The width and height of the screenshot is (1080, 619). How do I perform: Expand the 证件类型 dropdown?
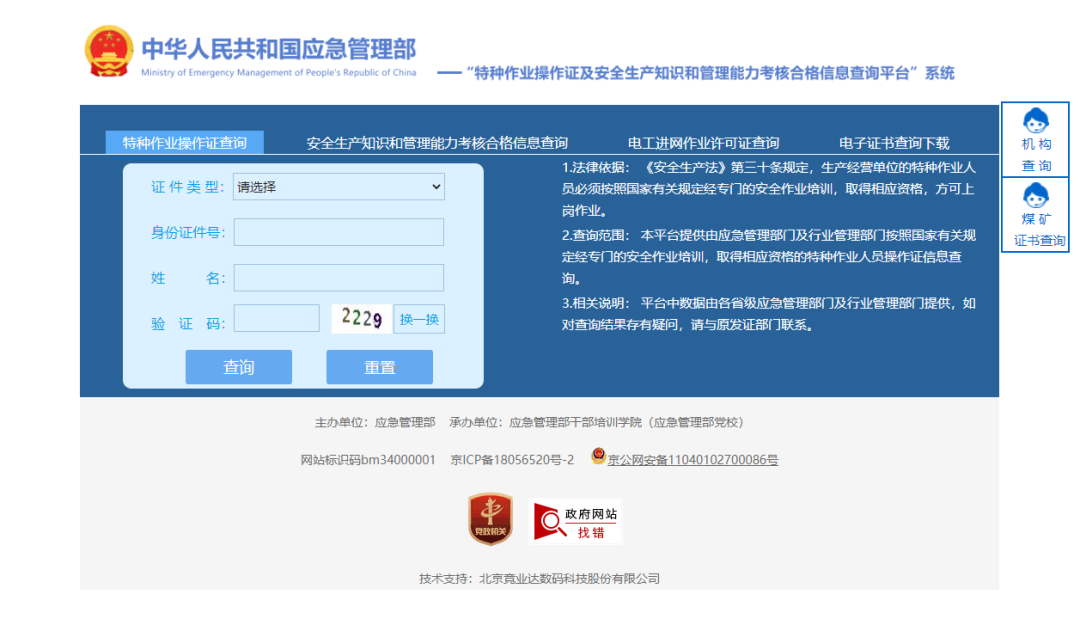click(x=338, y=187)
